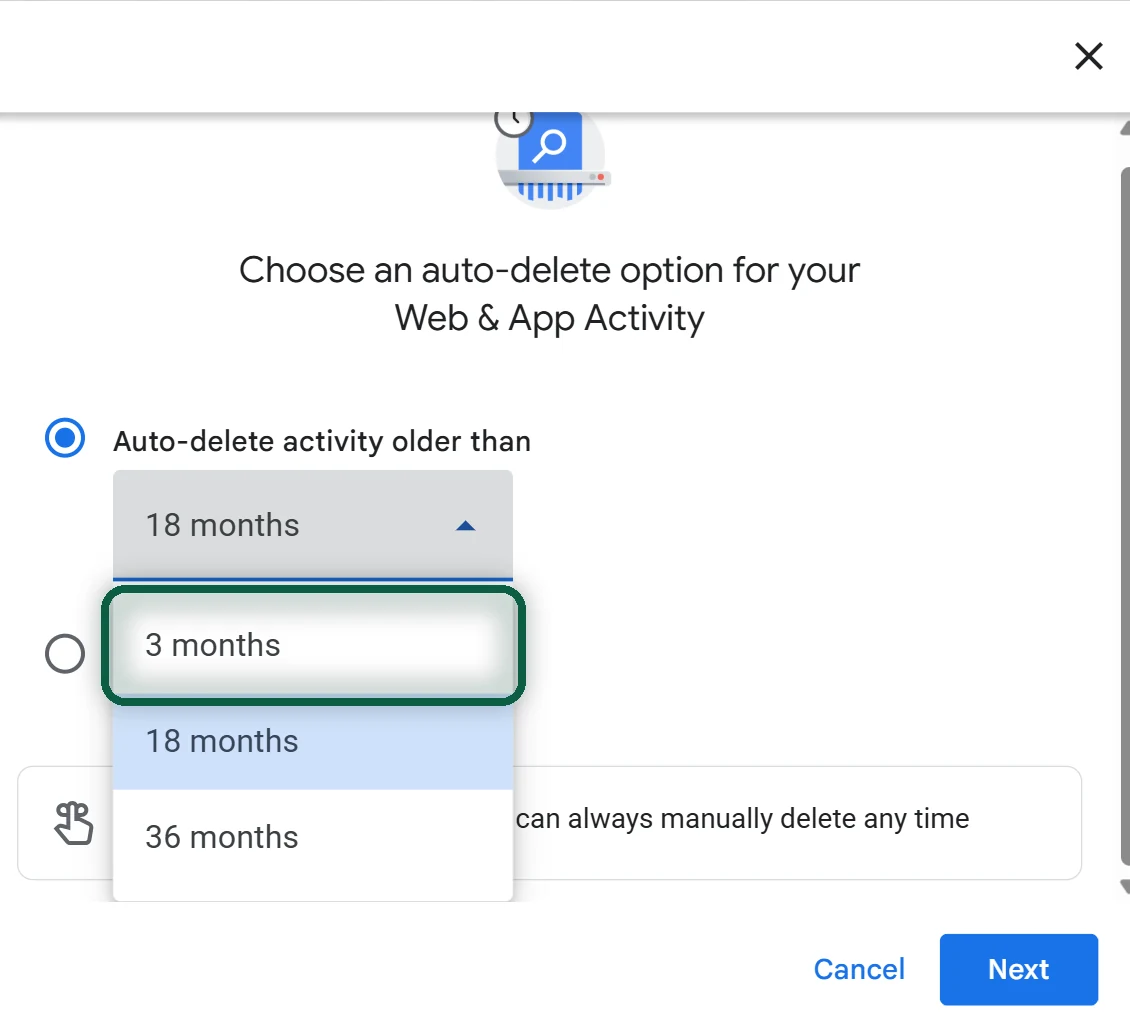Image resolution: width=1130 pixels, height=1036 pixels.
Task: Collapse the '18 months' duration dropdown
Action: (x=313, y=524)
